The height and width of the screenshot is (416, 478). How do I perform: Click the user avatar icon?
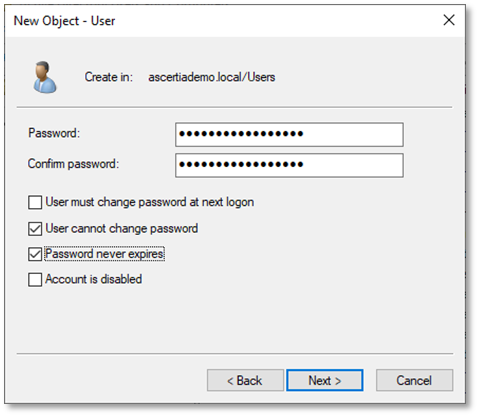[45, 77]
